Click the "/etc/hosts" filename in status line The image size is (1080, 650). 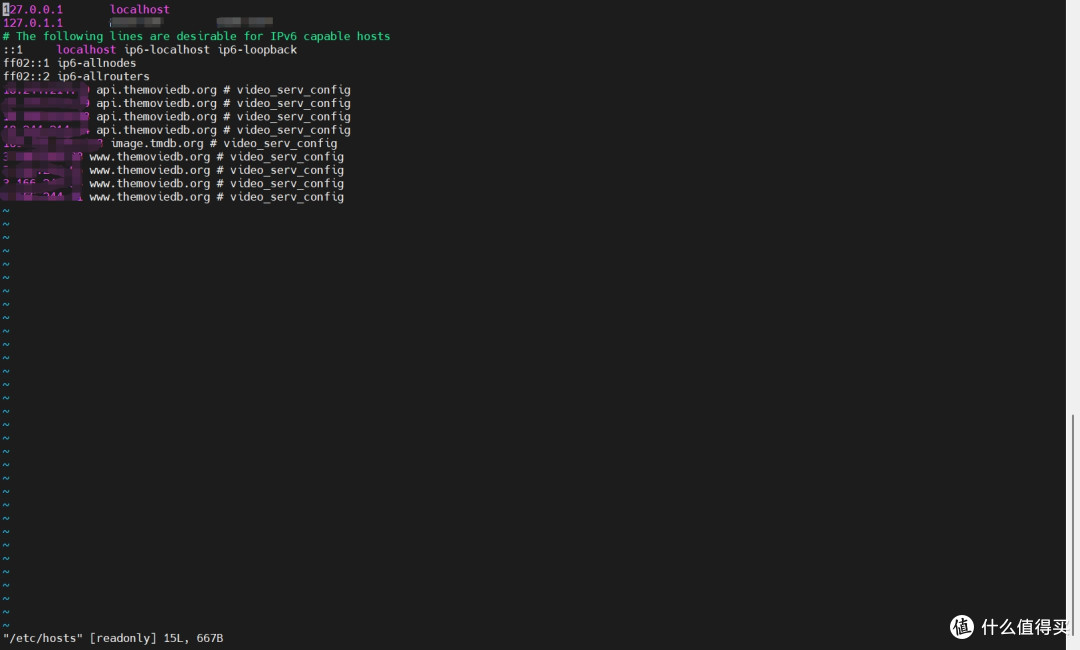click(x=43, y=638)
